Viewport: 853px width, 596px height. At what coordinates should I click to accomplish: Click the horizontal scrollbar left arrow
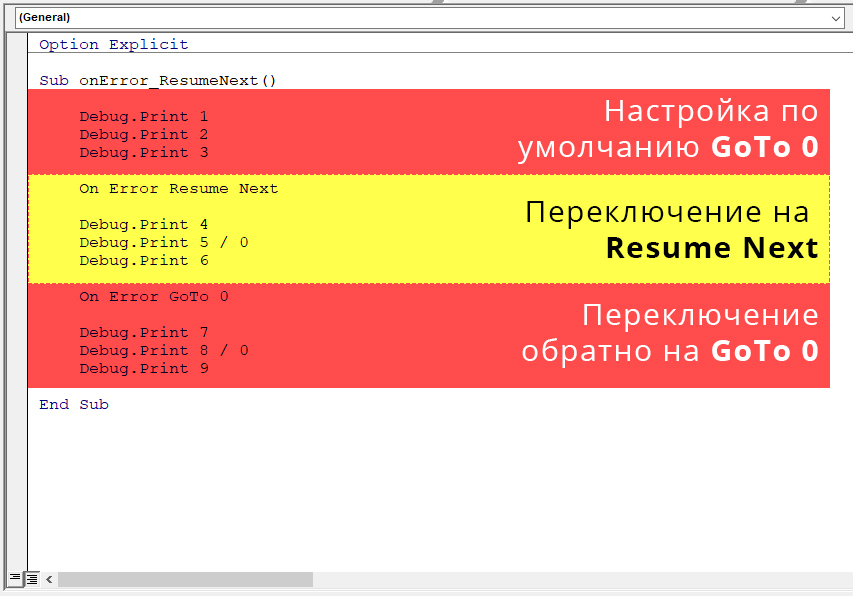click(49, 580)
